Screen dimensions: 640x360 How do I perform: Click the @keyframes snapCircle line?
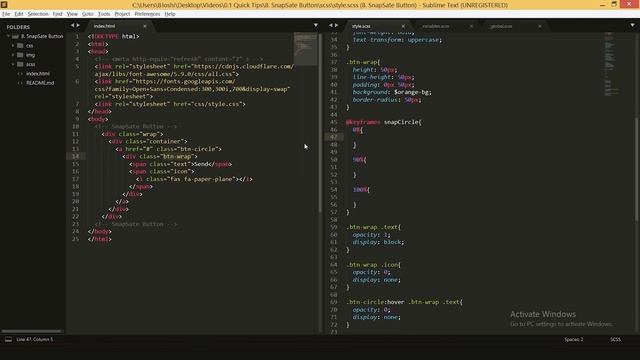pos(384,122)
